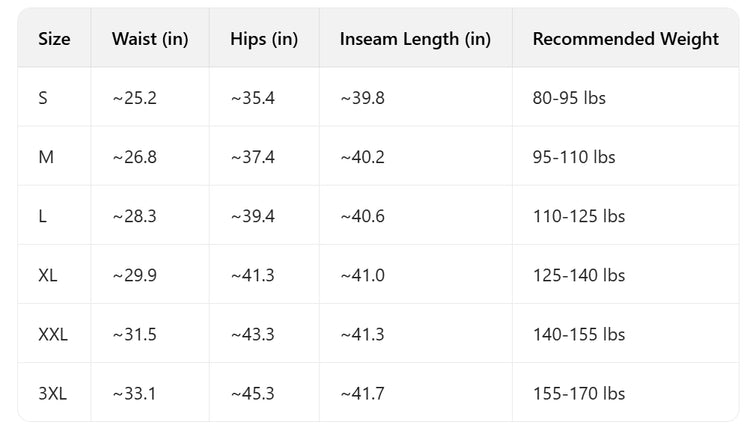Click the 155-170 lbs weight cell
This screenshot has height=431, width=750.
pyautogui.click(x=579, y=393)
